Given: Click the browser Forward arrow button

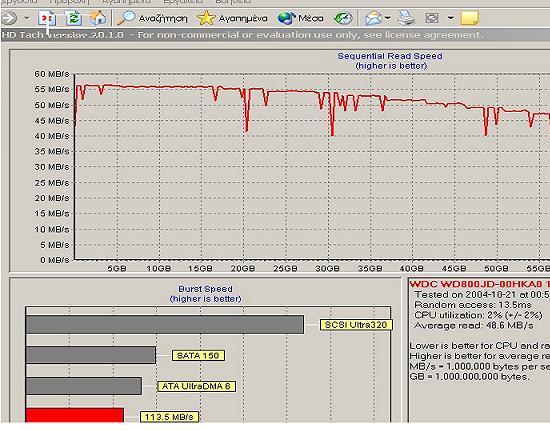Looking at the screenshot, I should click(x=8, y=18).
